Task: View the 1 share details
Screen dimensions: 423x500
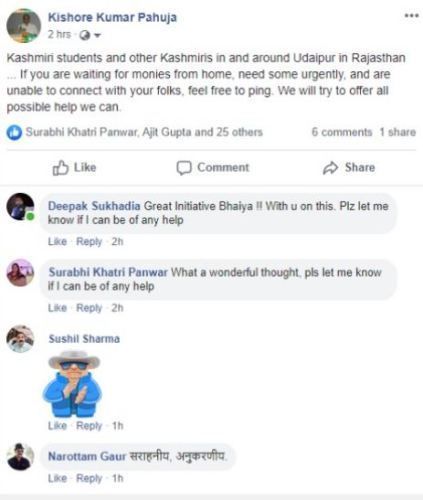Action: (398, 132)
